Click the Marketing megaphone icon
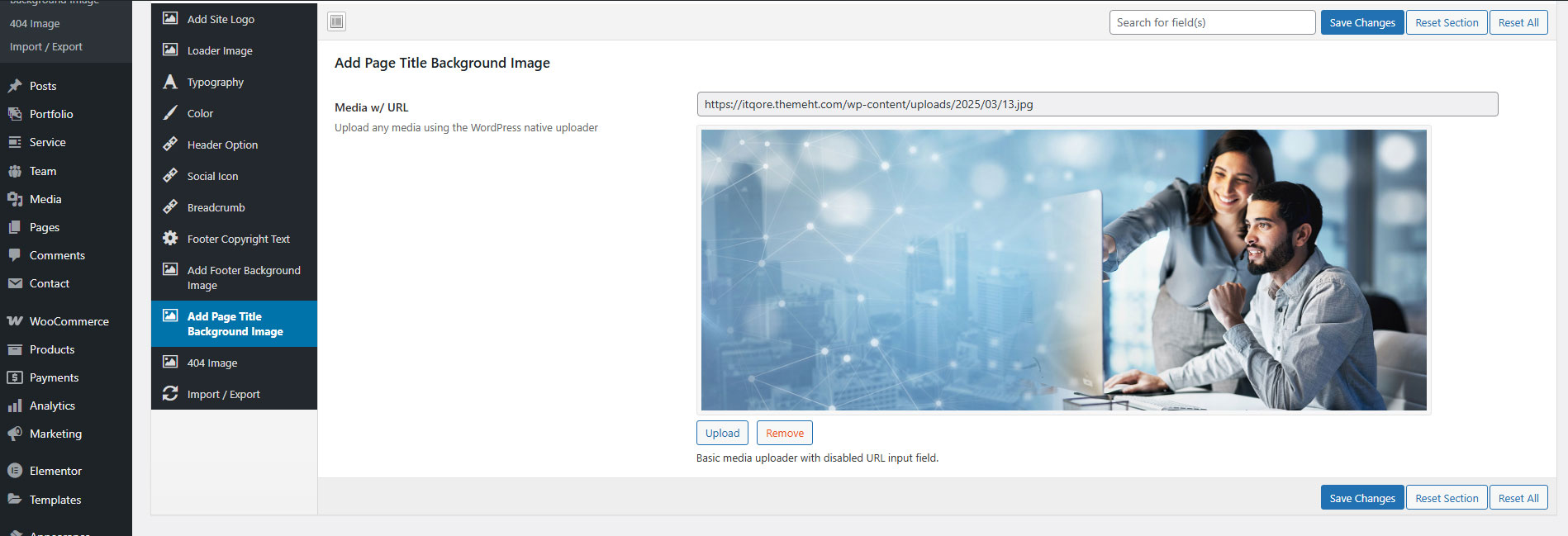The width and height of the screenshot is (1568, 536). coord(15,434)
